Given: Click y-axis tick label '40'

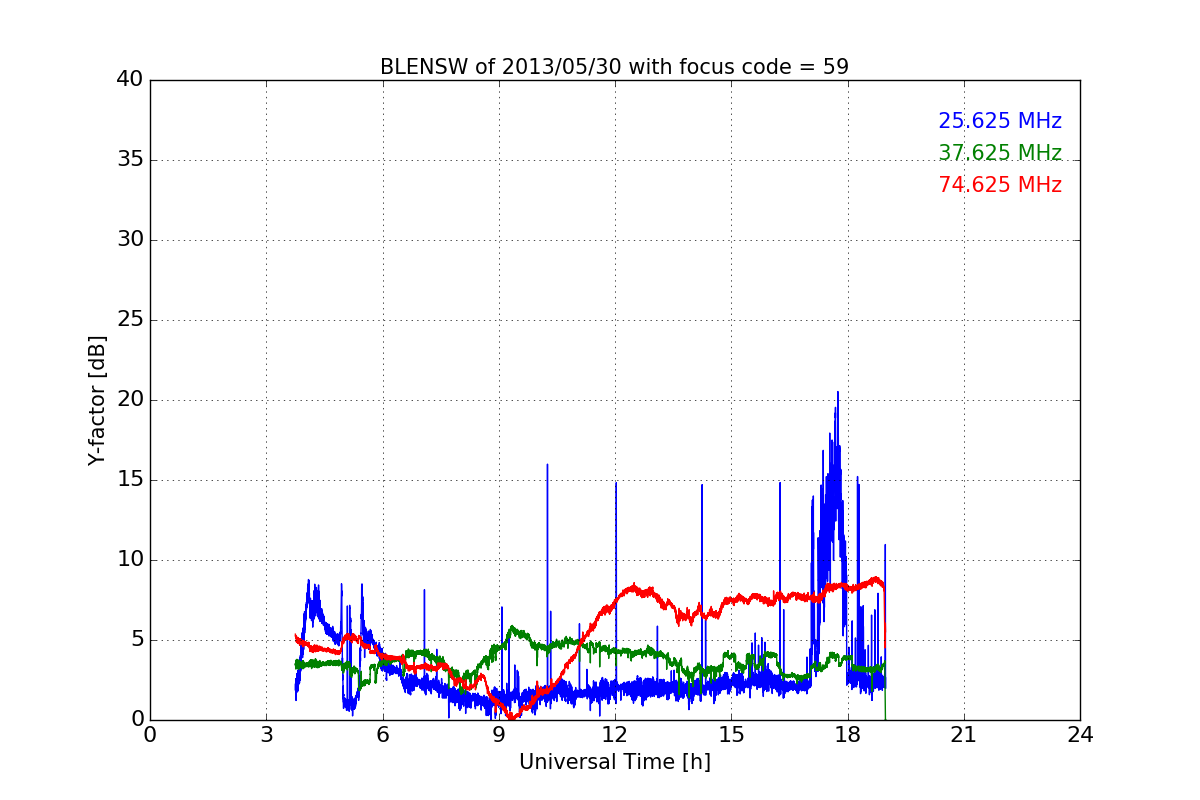Looking at the screenshot, I should click(x=130, y=80).
